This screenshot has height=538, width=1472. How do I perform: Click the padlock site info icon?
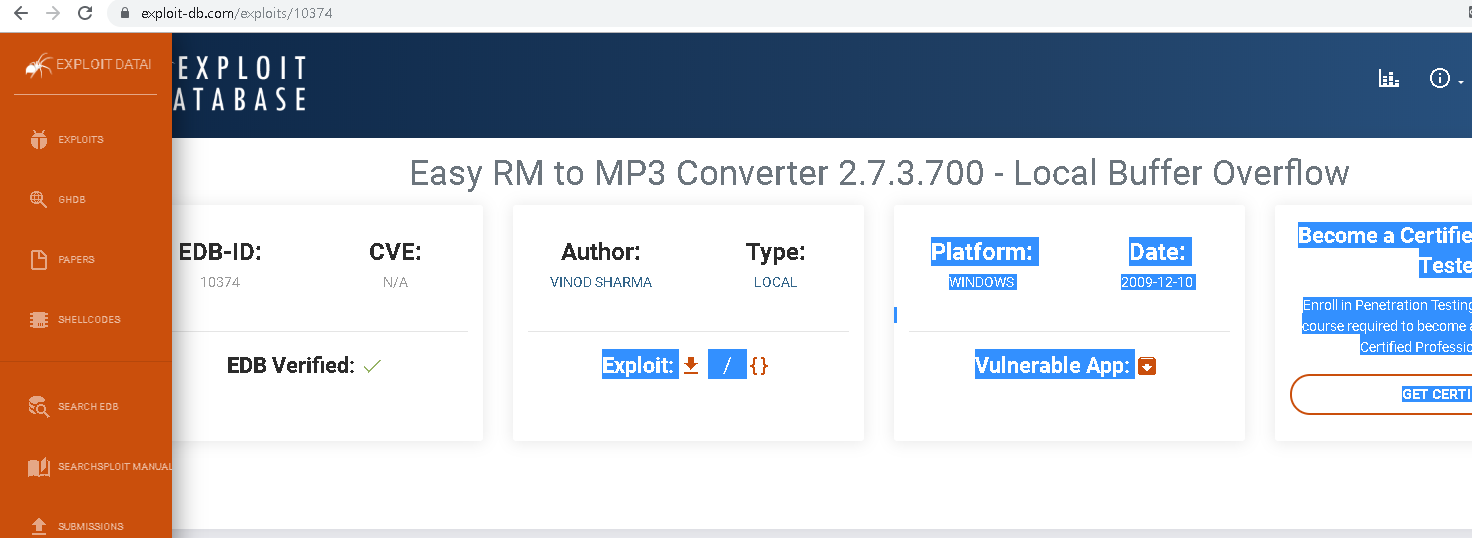pos(125,14)
